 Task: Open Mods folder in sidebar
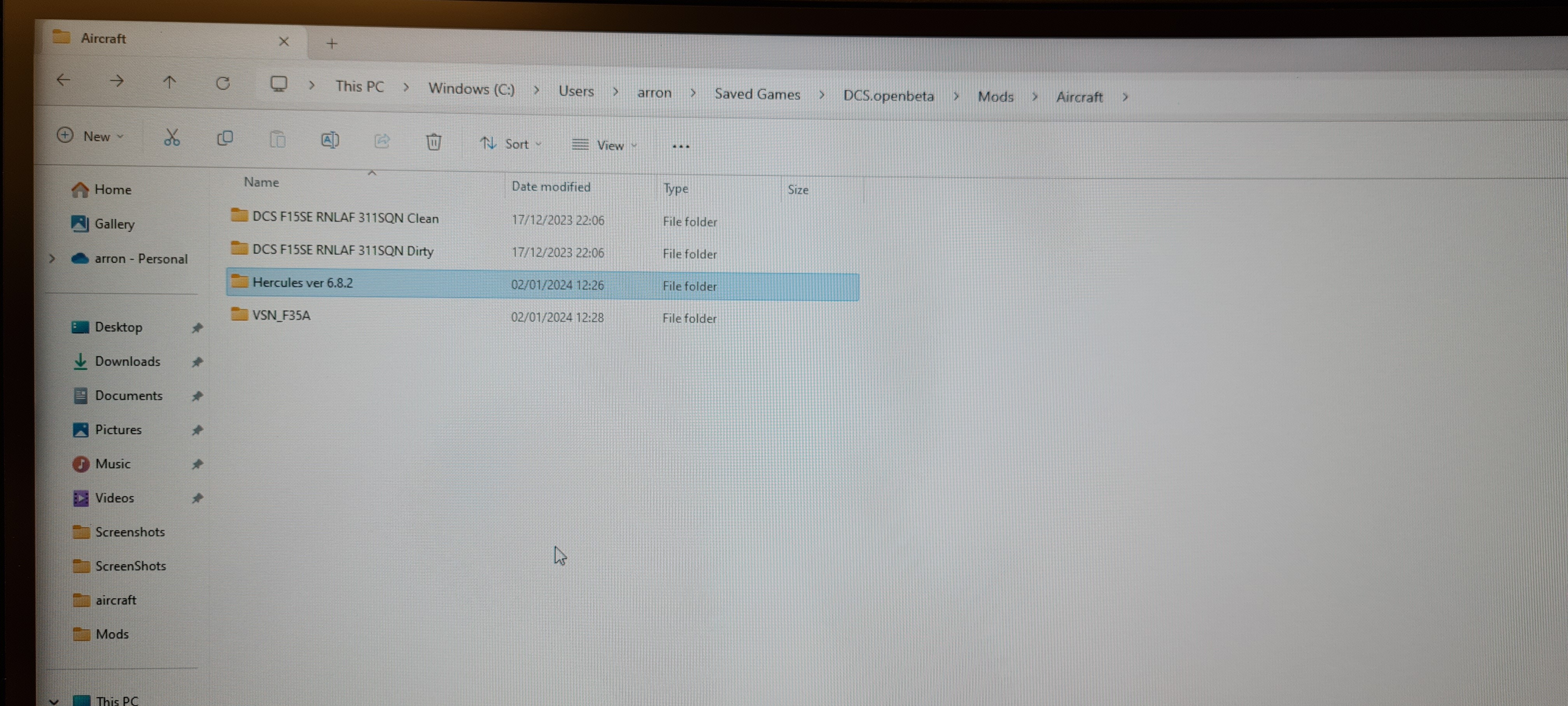[100, 634]
